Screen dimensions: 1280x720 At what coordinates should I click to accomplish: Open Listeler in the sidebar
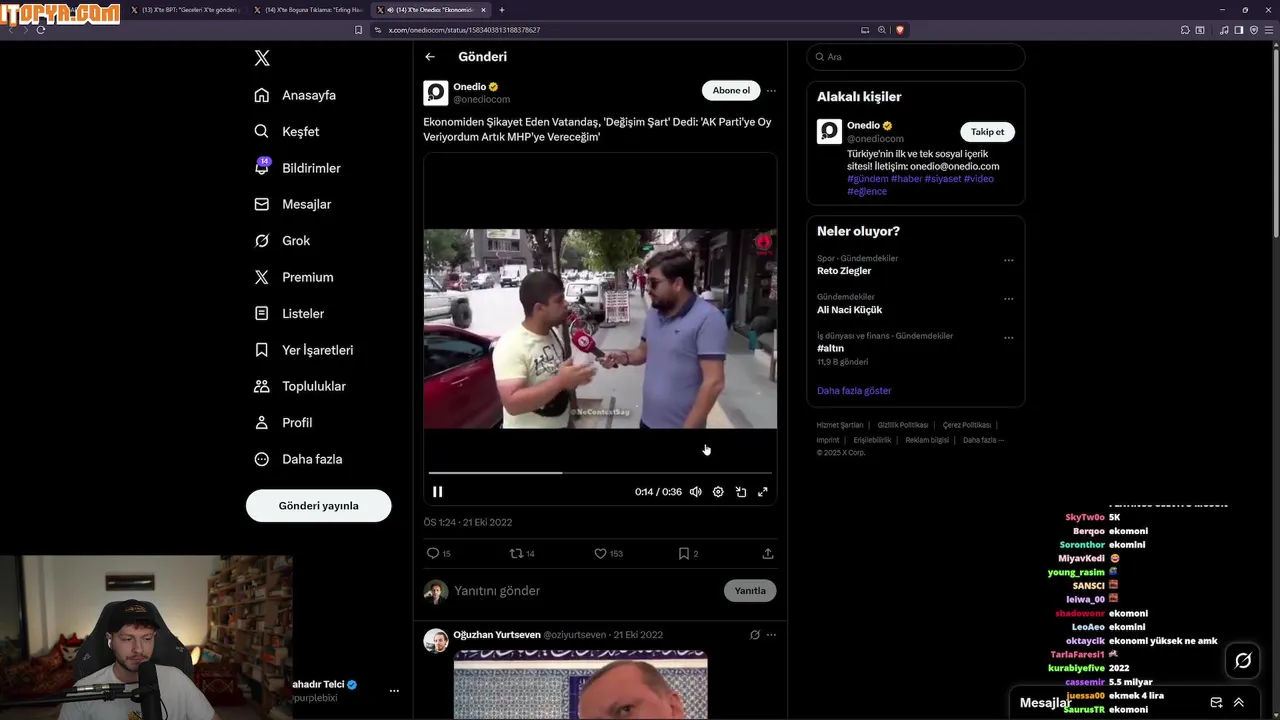point(289,313)
